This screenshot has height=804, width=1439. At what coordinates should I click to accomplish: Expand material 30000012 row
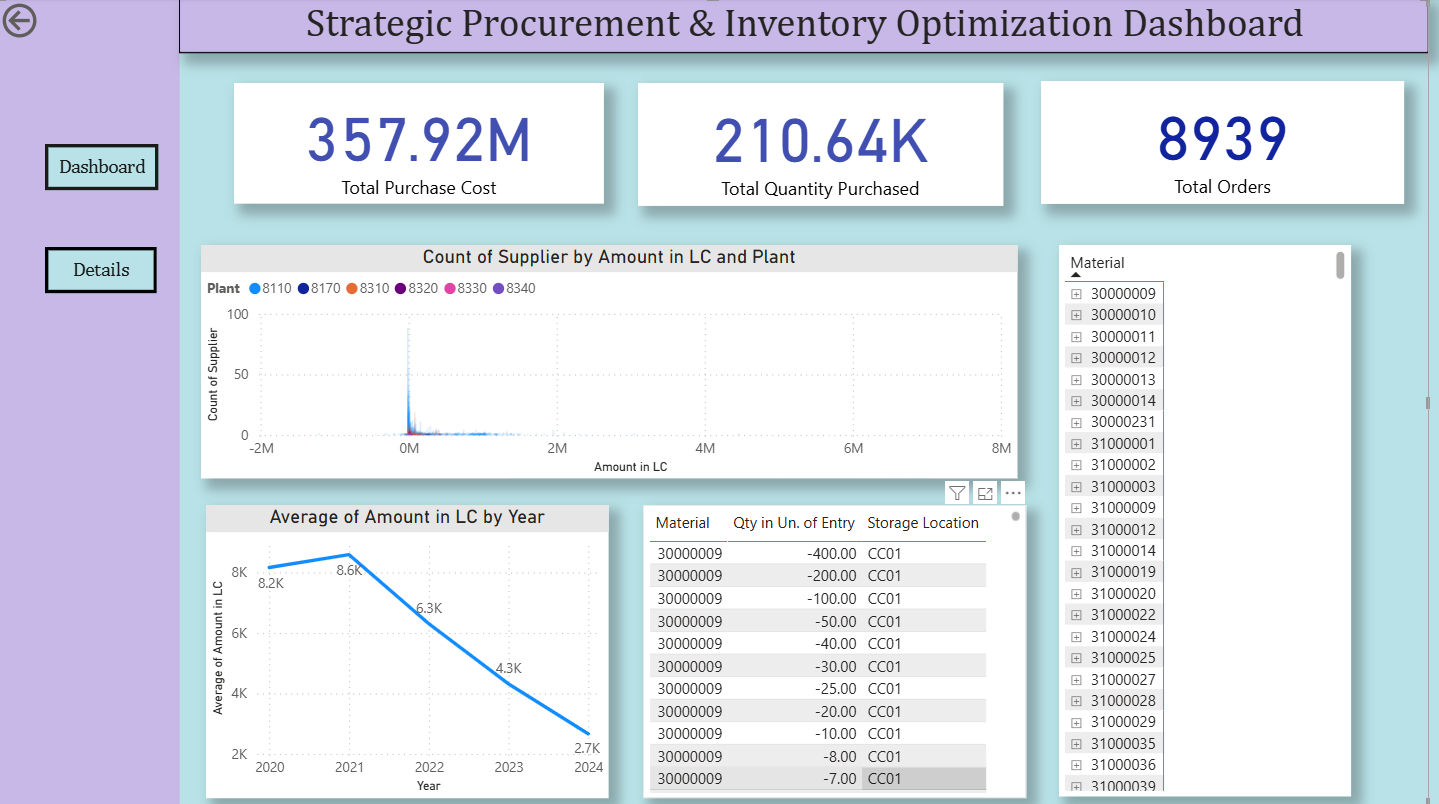1077,358
